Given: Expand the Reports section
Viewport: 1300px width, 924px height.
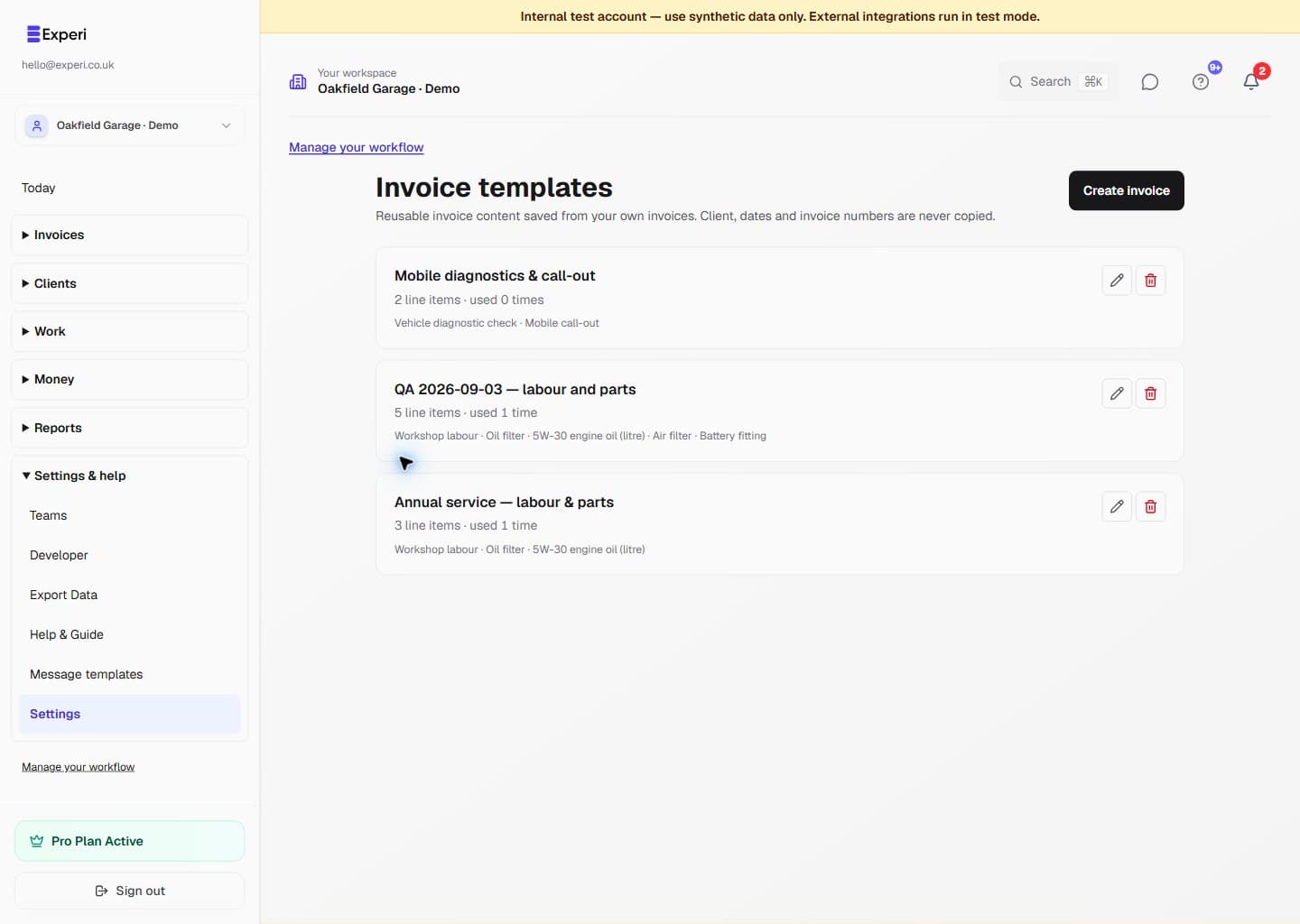Looking at the screenshot, I should point(129,428).
